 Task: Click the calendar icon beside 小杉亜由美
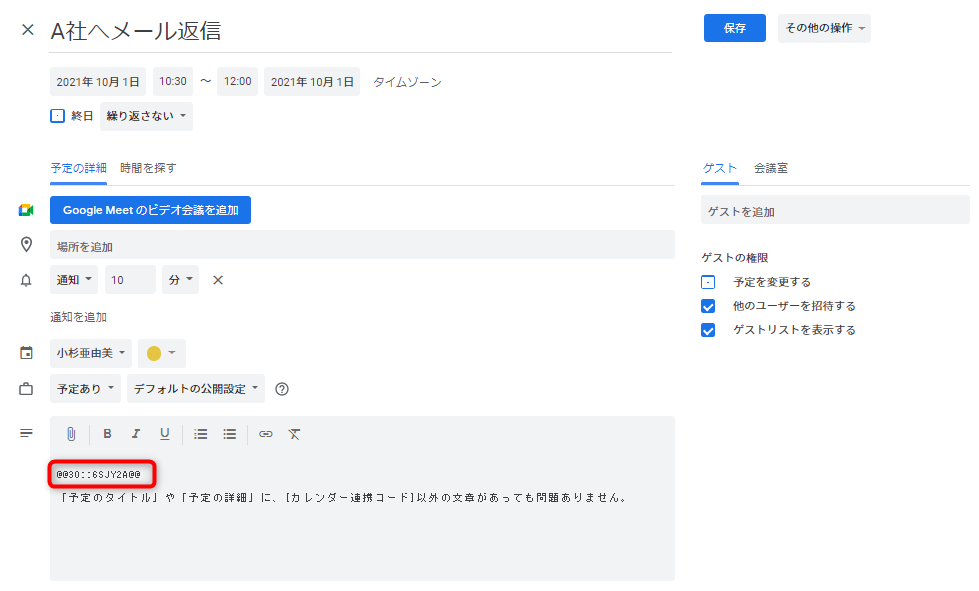(26, 353)
